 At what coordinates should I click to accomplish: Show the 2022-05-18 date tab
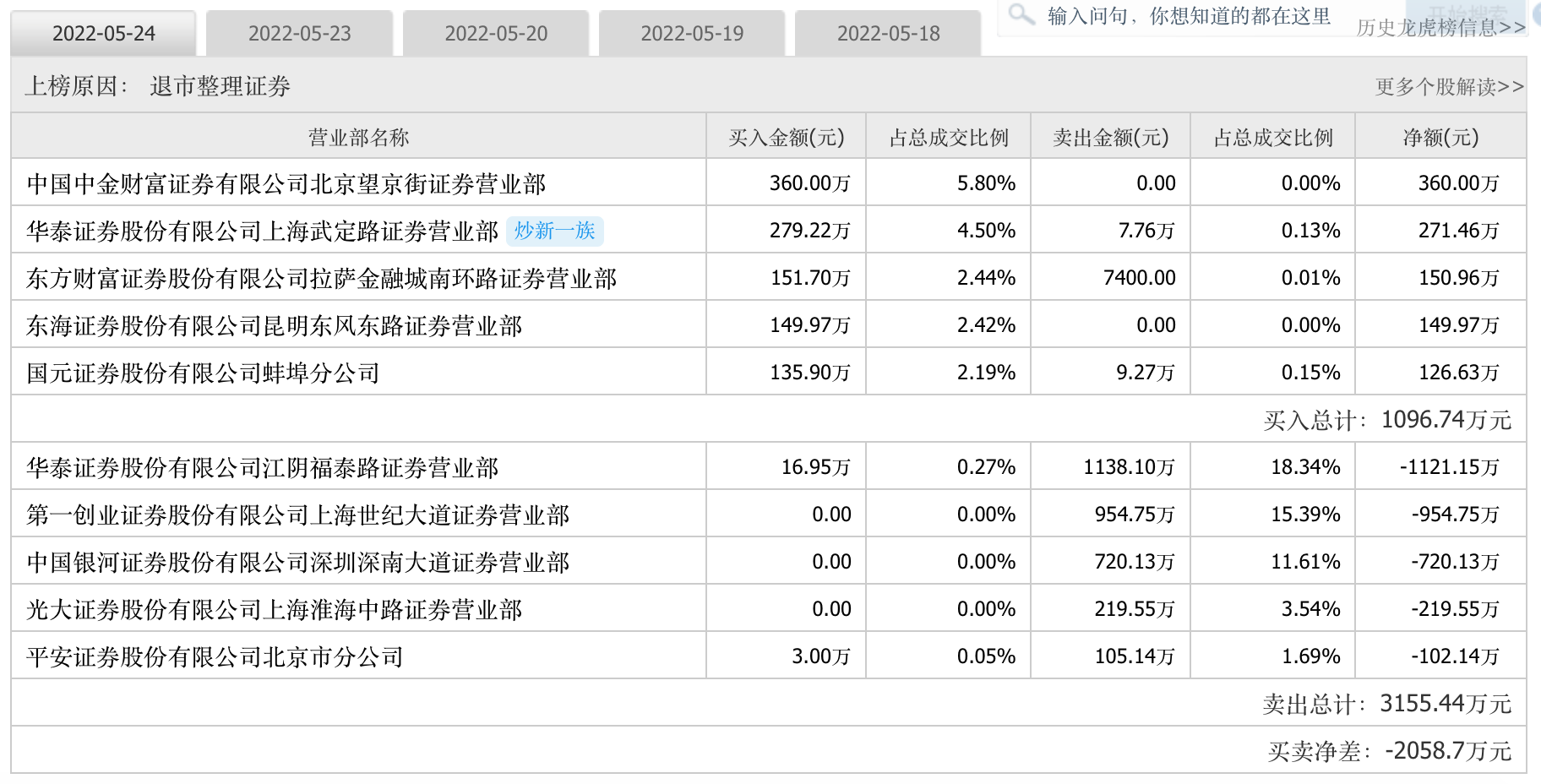point(889,33)
